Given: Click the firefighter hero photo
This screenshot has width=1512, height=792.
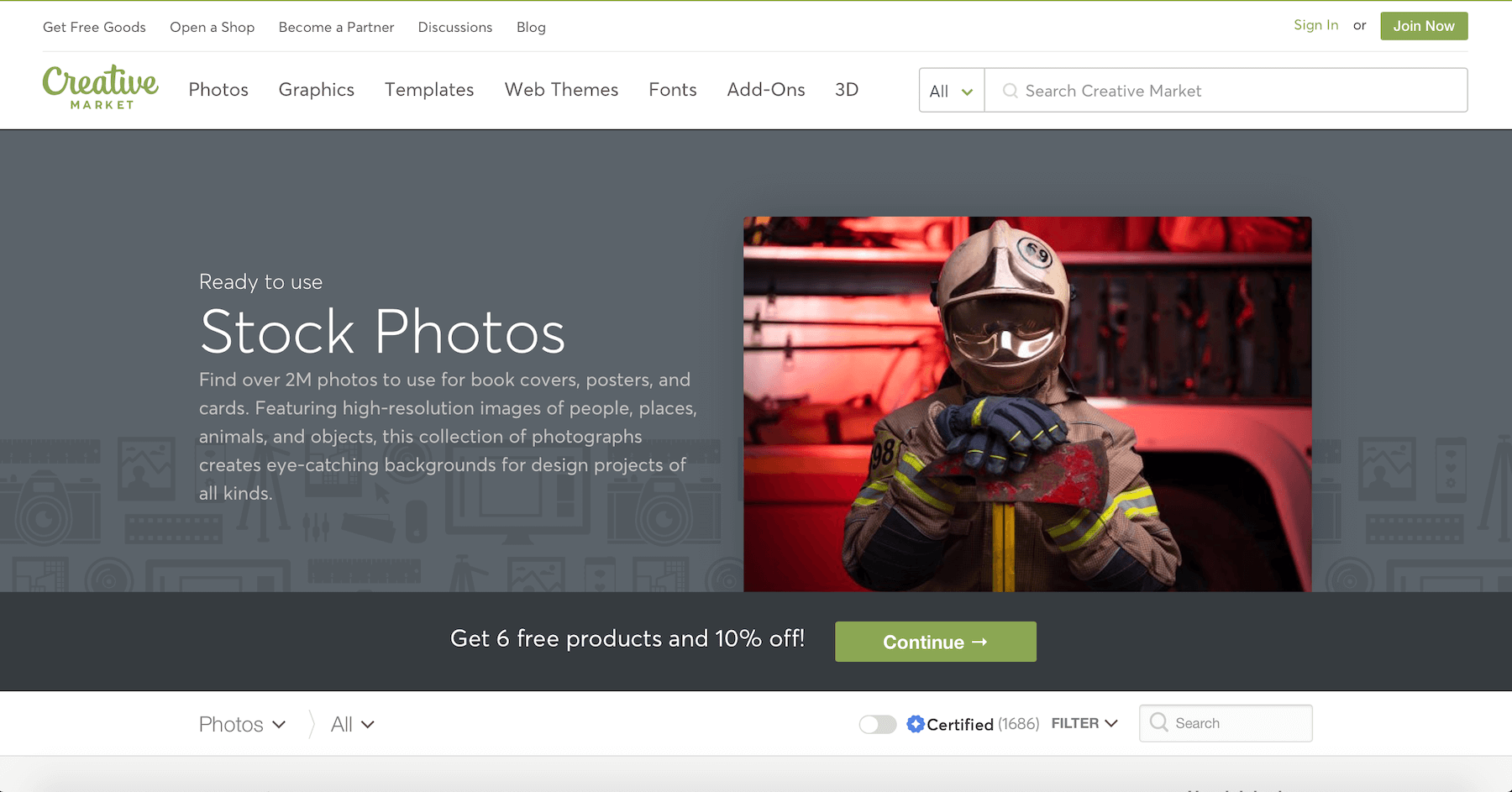Looking at the screenshot, I should pos(1026,404).
